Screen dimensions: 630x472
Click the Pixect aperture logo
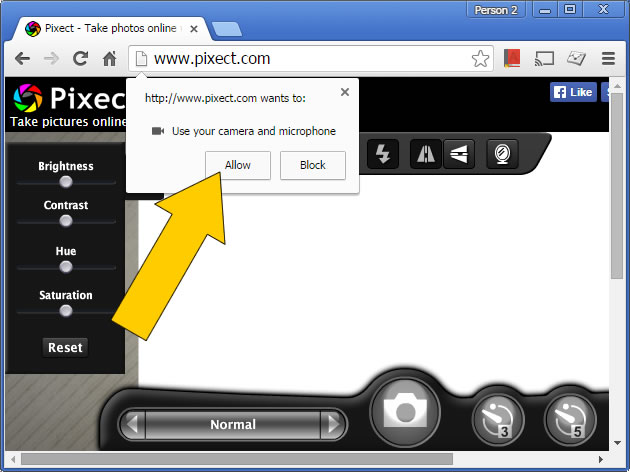coord(28,98)
